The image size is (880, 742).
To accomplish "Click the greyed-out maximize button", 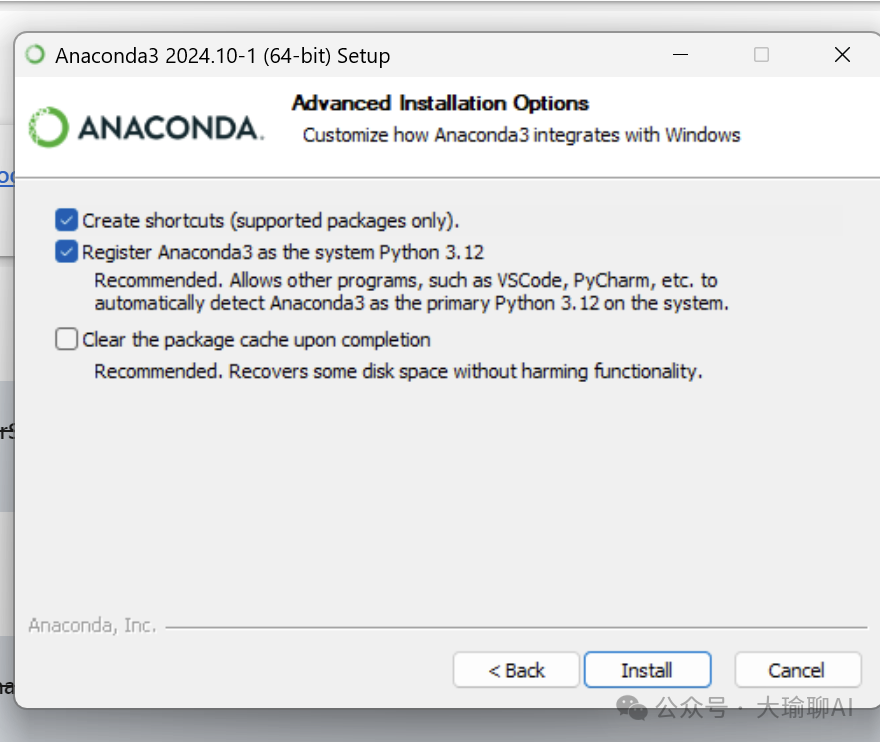I will click(x=761, y=55).
